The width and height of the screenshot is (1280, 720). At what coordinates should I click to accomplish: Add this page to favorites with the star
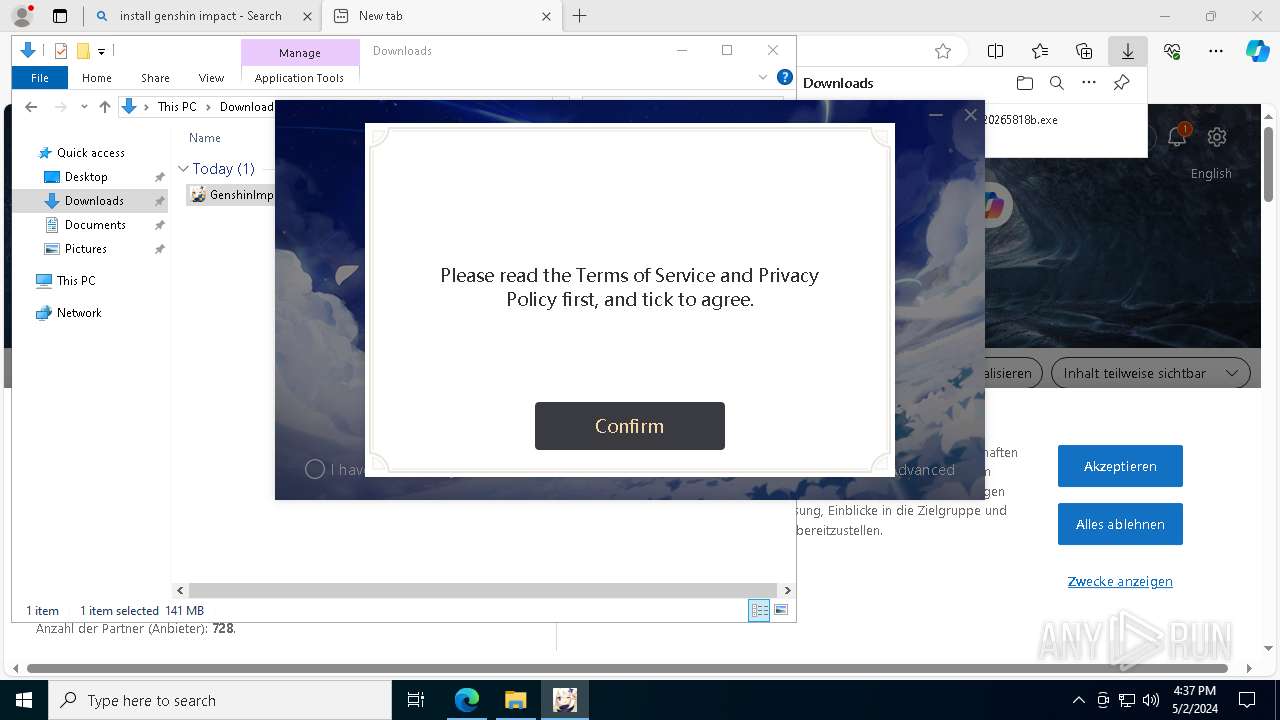[x=942, y=51]
